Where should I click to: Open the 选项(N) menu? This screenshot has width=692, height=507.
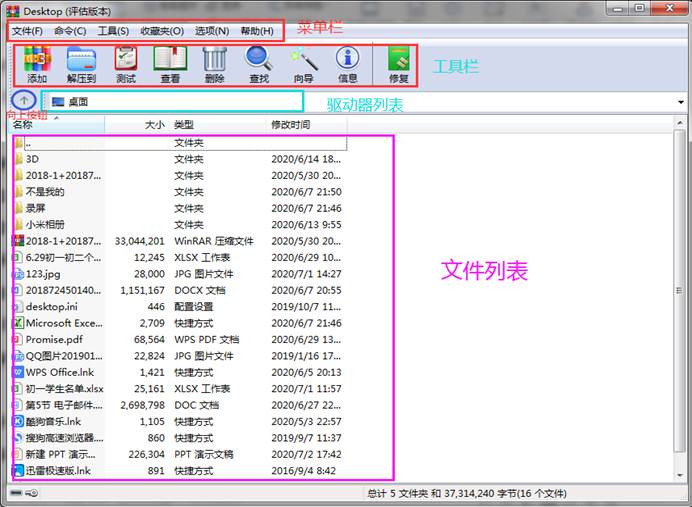(x=212, y=31)
